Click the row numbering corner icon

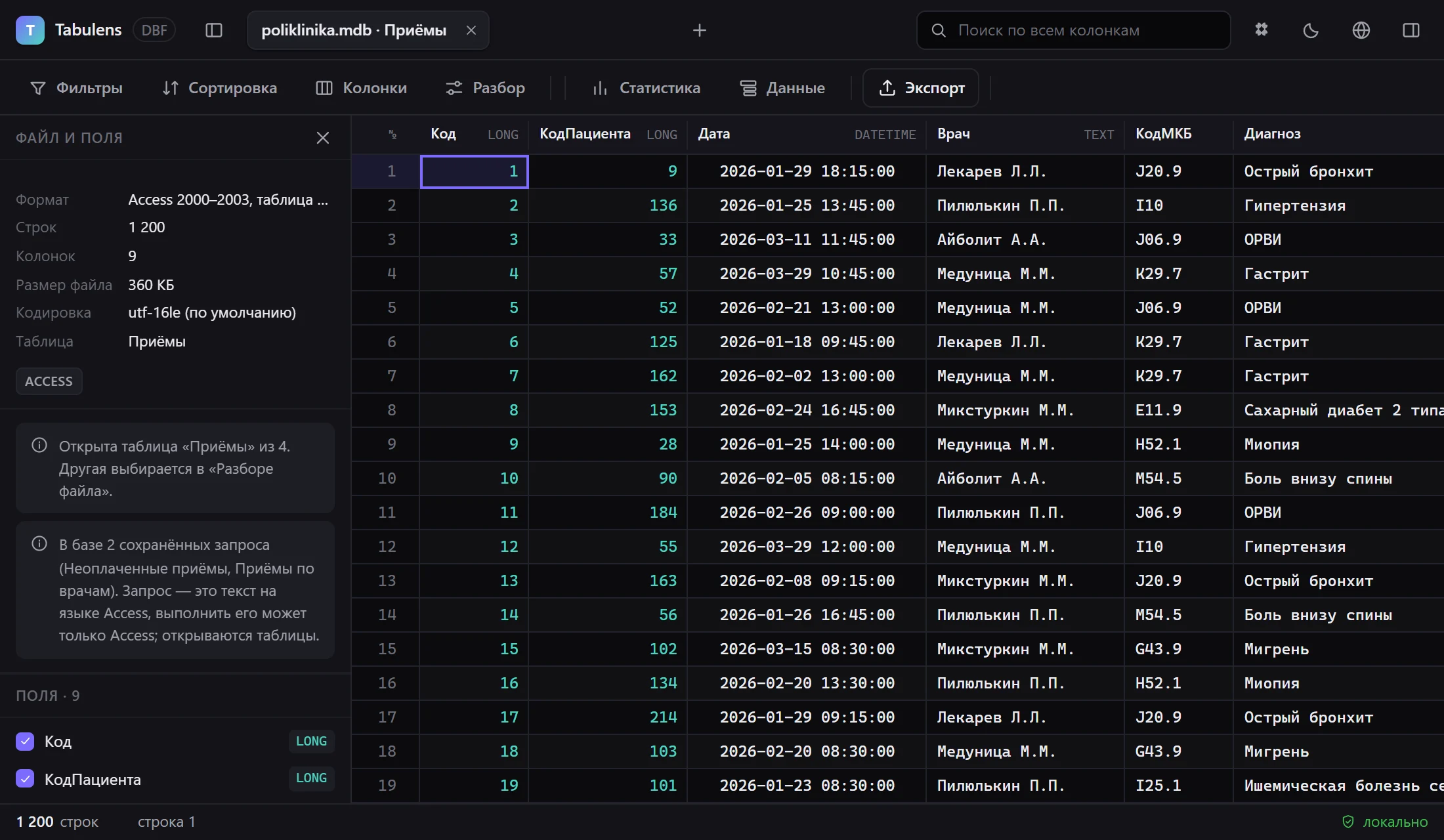393,135
